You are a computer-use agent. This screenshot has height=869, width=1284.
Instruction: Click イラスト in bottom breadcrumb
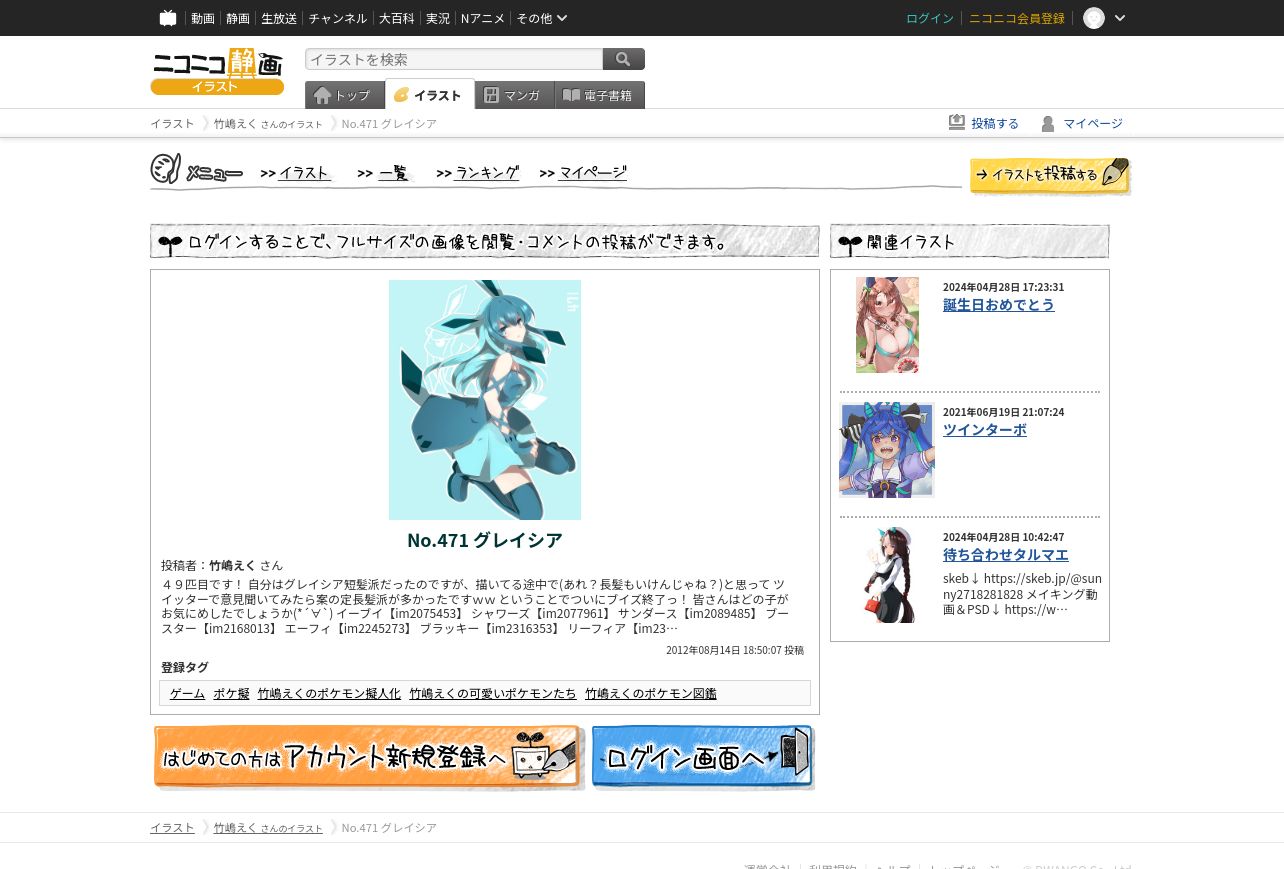click(172, 828)
